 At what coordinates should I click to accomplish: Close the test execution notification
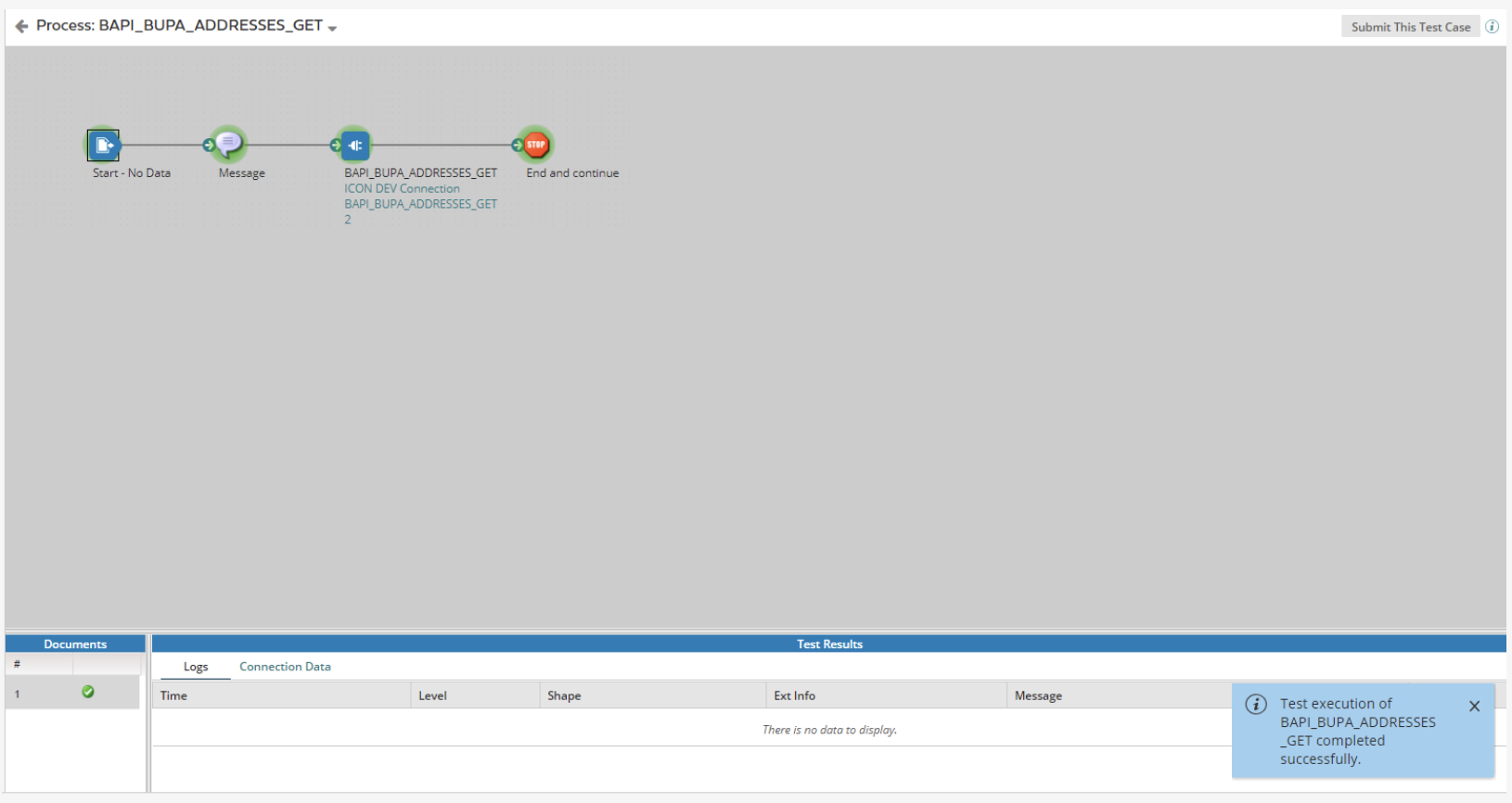tap(1474, 707)
